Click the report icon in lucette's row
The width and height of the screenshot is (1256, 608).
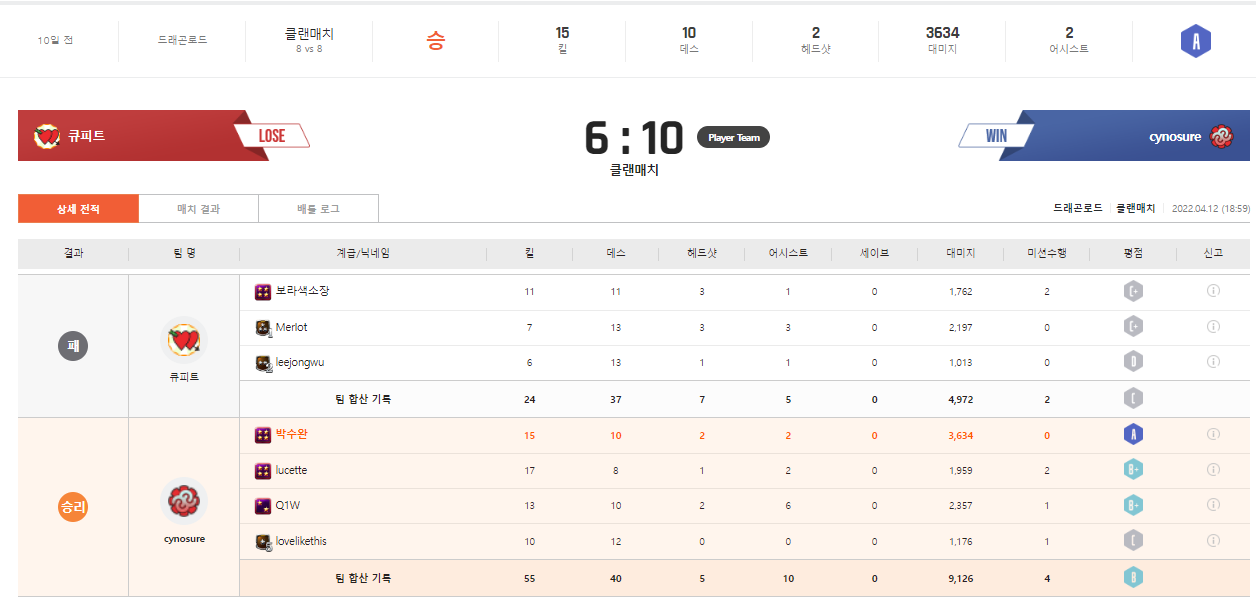click(x=1213, y=470)
